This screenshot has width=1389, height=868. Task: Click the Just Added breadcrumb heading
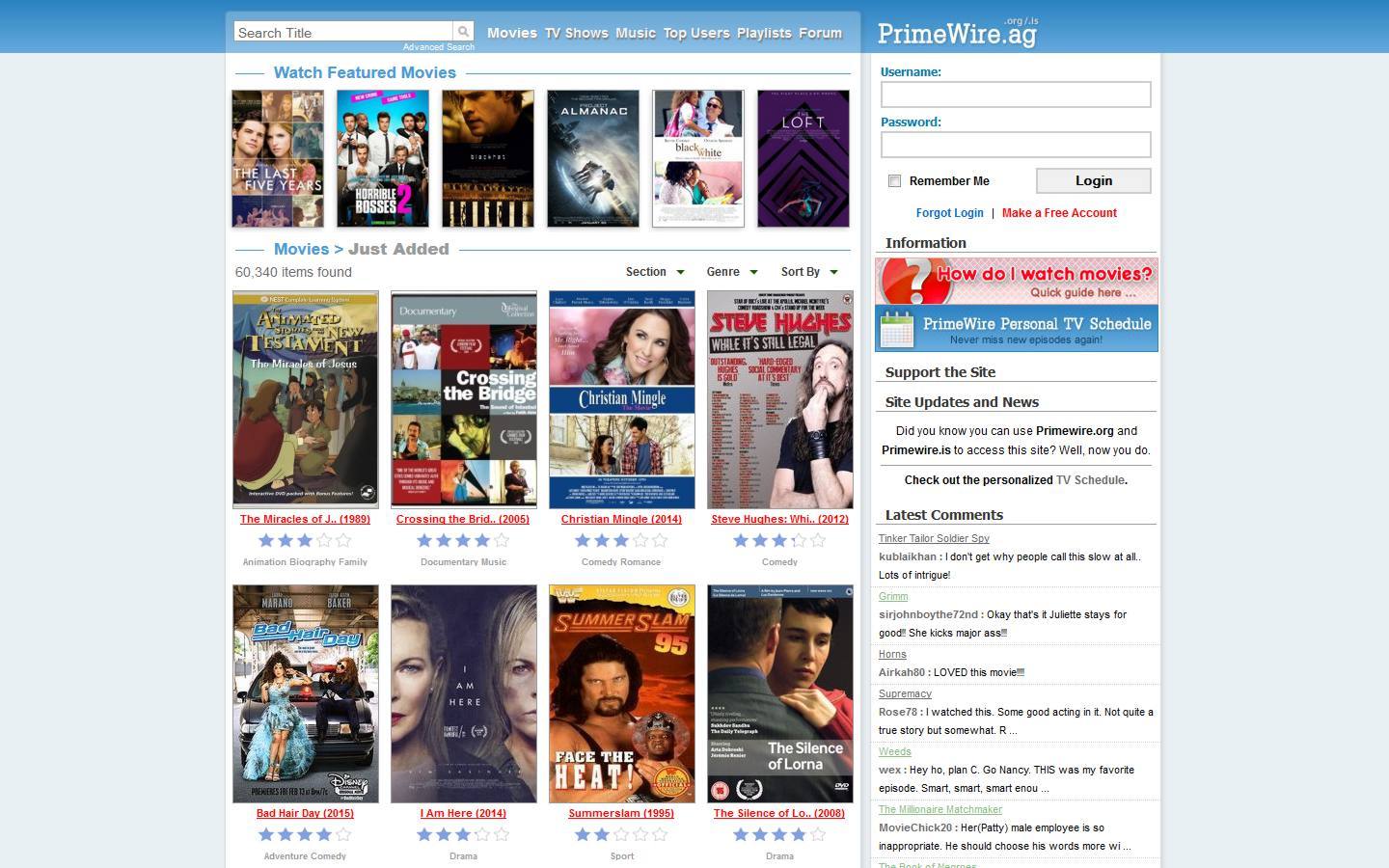click(x=398, y=249)
